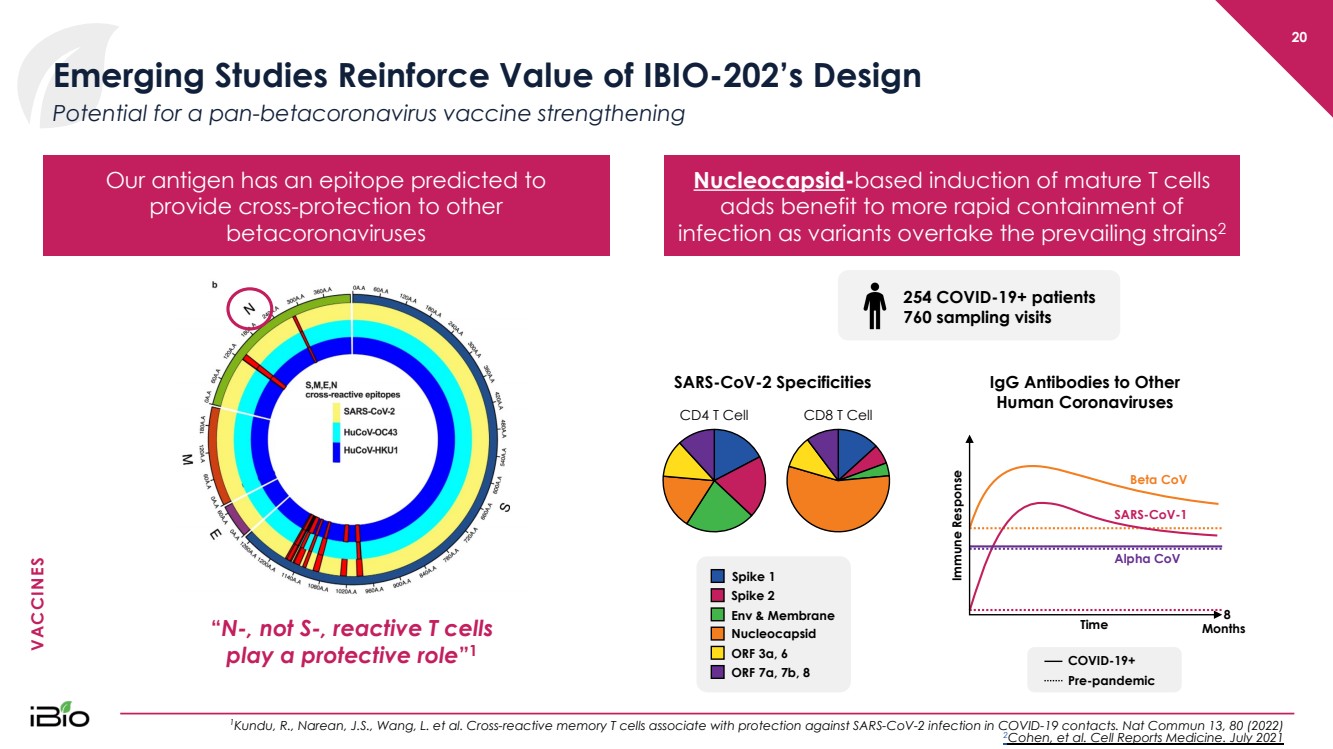
Task: Click the CD4 T Cell pie chart
Action: point(714,481)
